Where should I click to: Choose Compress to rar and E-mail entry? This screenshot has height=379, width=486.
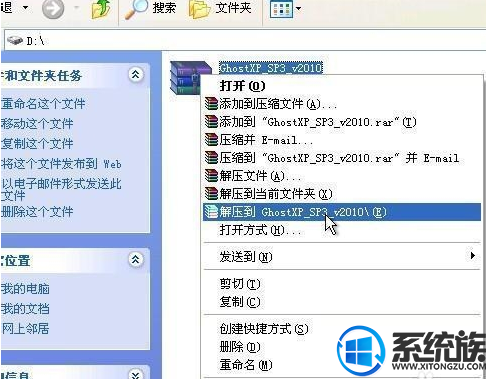tap(342, 158)
